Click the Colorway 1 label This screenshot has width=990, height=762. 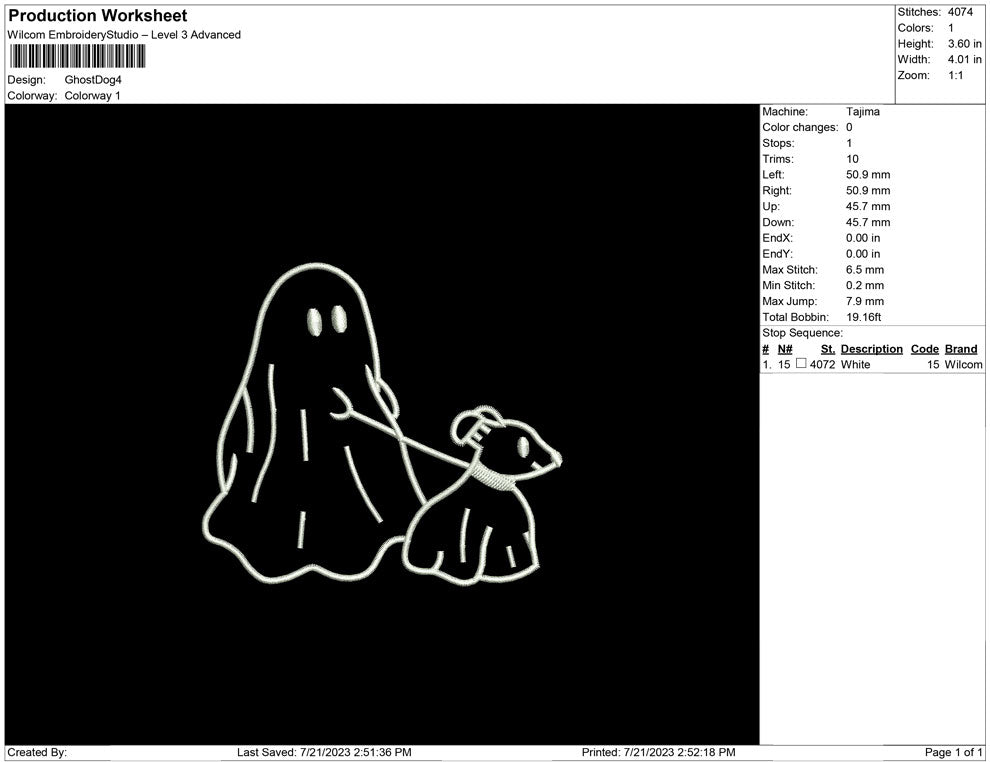92,95
